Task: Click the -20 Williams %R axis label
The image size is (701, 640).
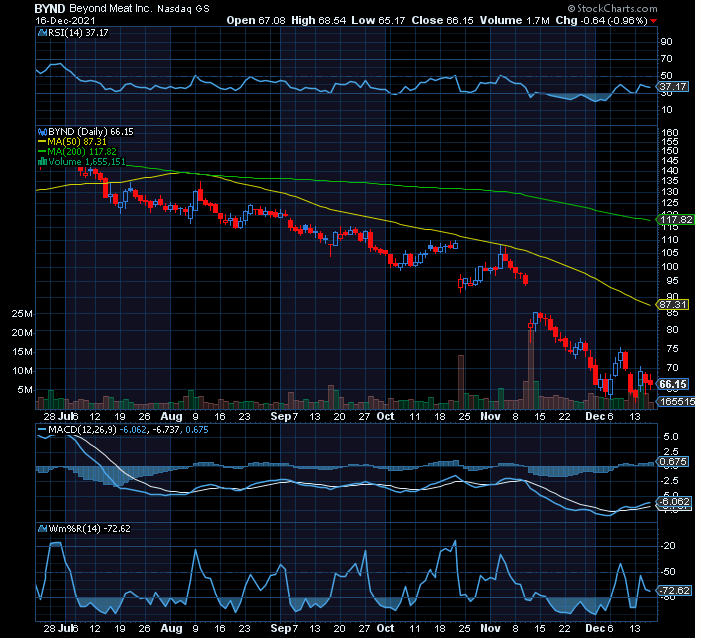Action: pos(668,546)
